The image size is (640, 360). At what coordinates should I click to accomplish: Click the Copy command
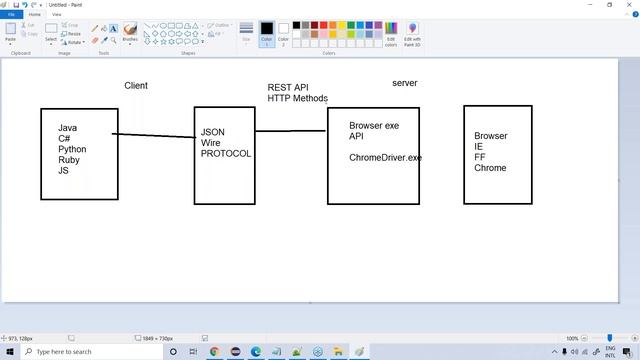29,34
